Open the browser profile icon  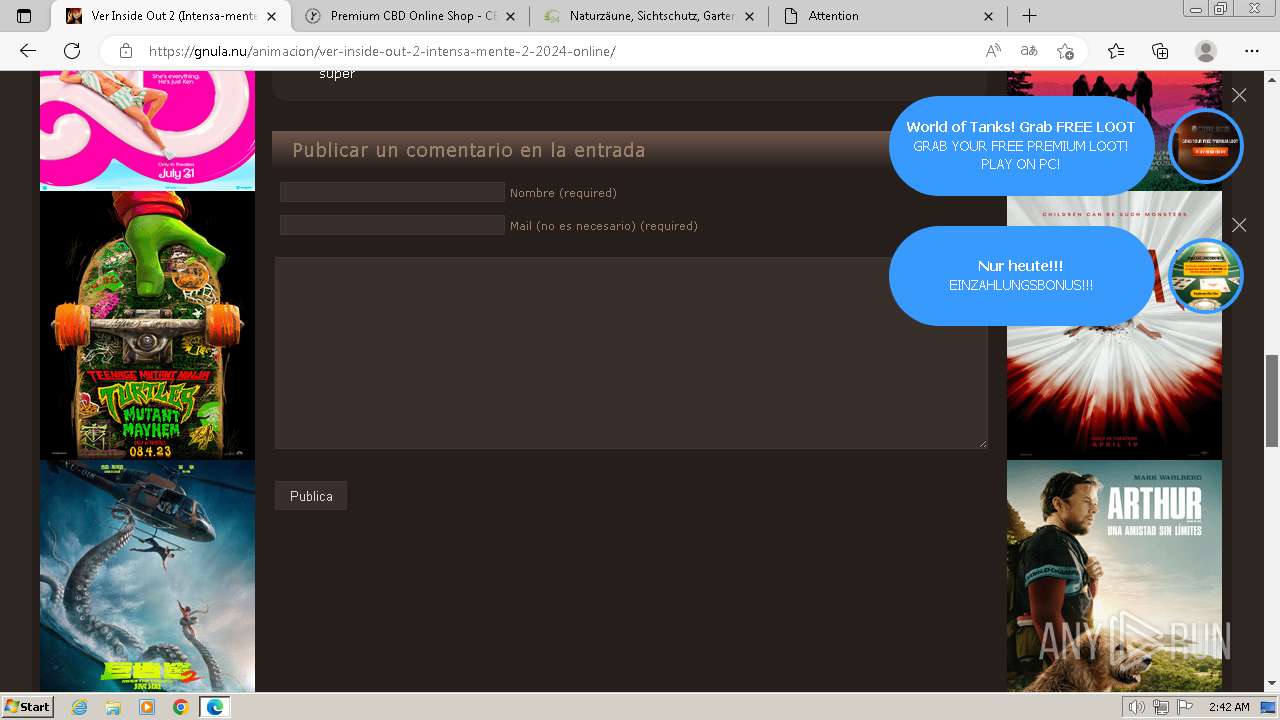1206,51
